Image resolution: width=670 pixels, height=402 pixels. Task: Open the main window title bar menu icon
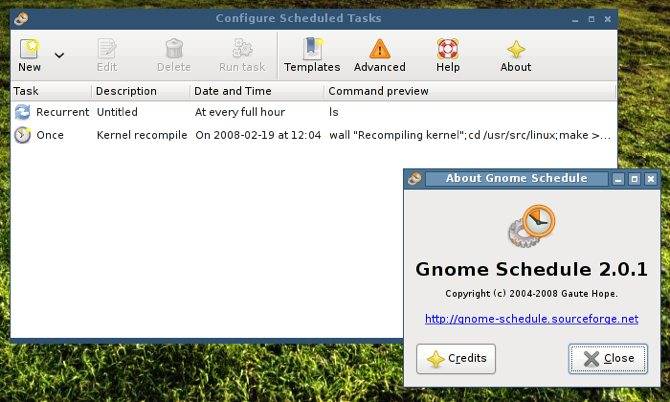(21, 19)
